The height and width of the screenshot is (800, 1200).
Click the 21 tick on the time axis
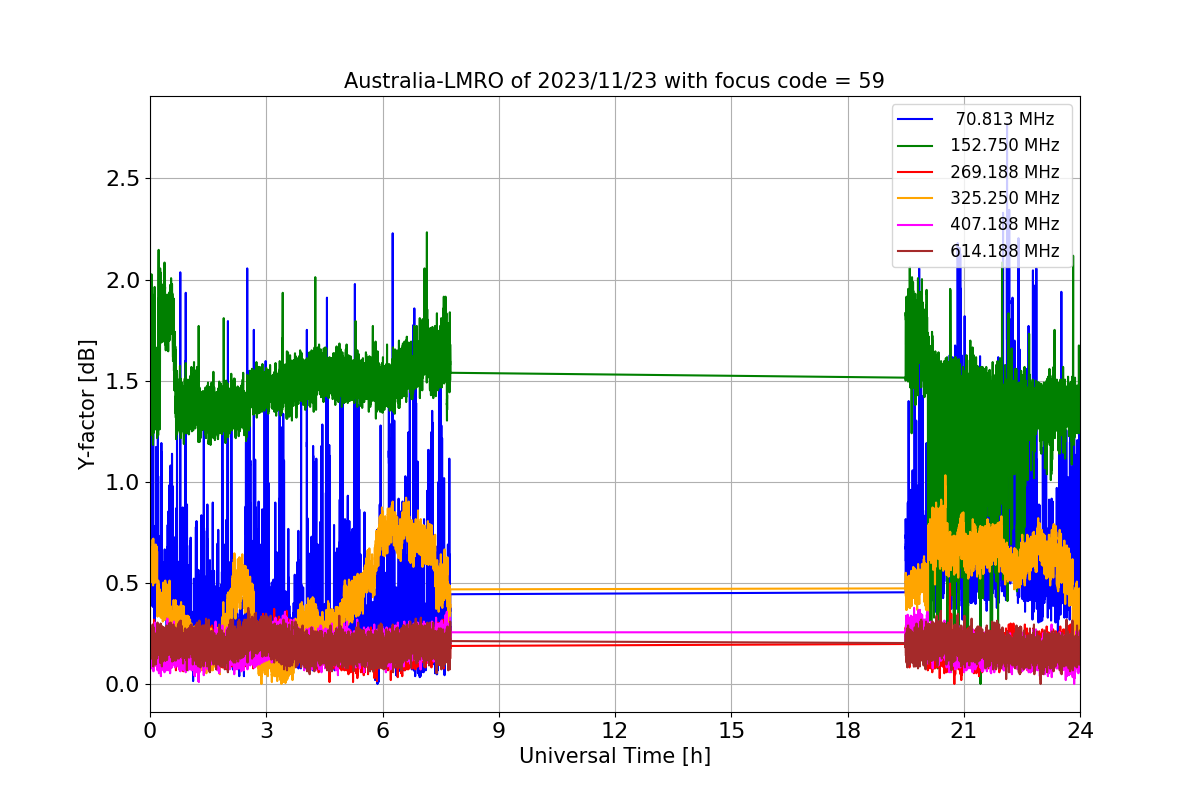[964, 730]
